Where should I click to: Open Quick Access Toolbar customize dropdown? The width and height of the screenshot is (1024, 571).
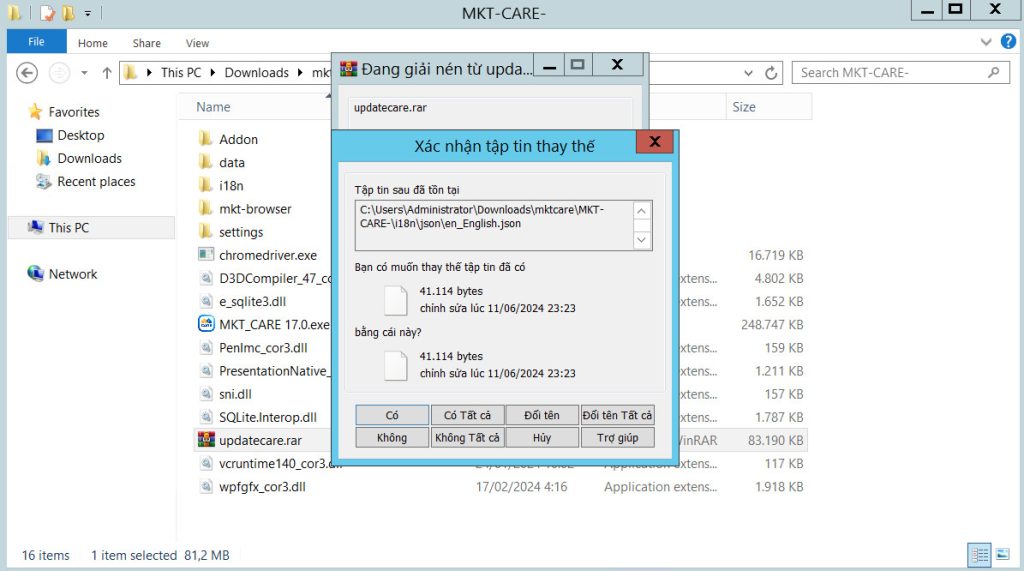coord(88,12)
